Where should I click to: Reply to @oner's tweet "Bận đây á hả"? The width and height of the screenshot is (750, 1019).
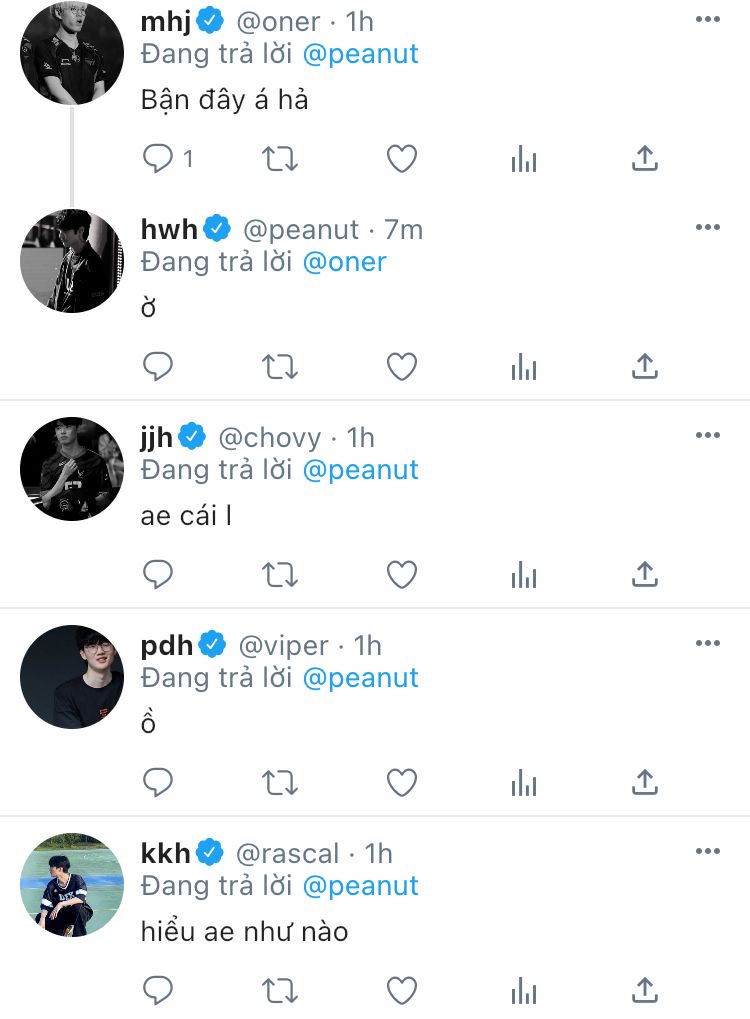tap(159, 158)
